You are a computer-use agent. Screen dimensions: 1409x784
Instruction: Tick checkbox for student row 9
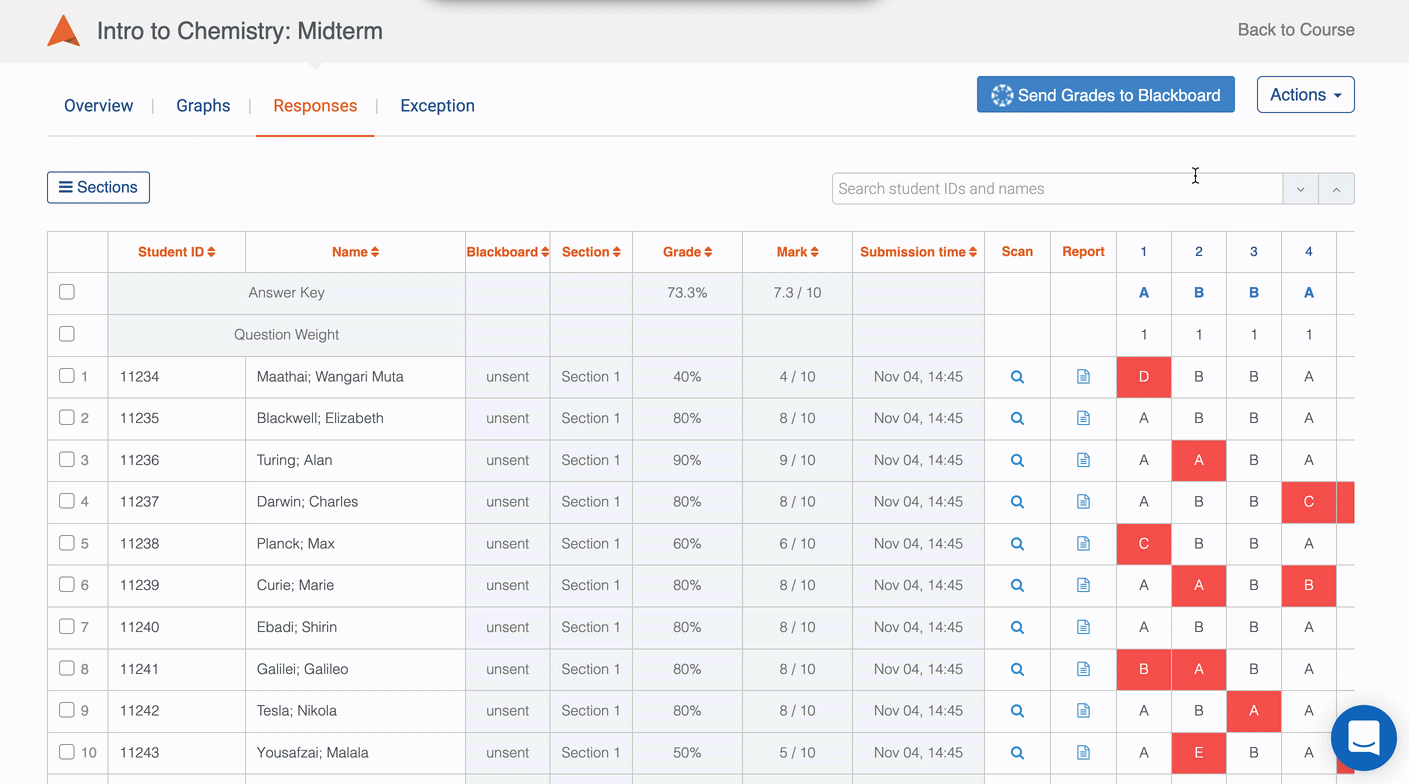click(67, 710)
